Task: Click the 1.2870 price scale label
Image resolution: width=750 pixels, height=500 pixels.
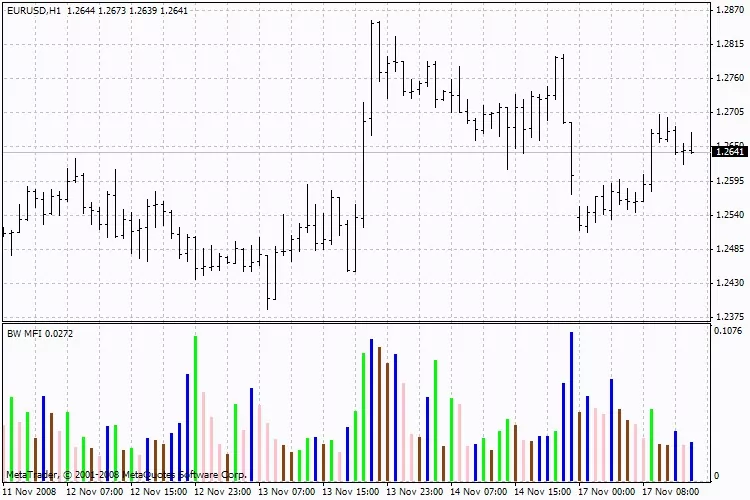Action: 730,10
